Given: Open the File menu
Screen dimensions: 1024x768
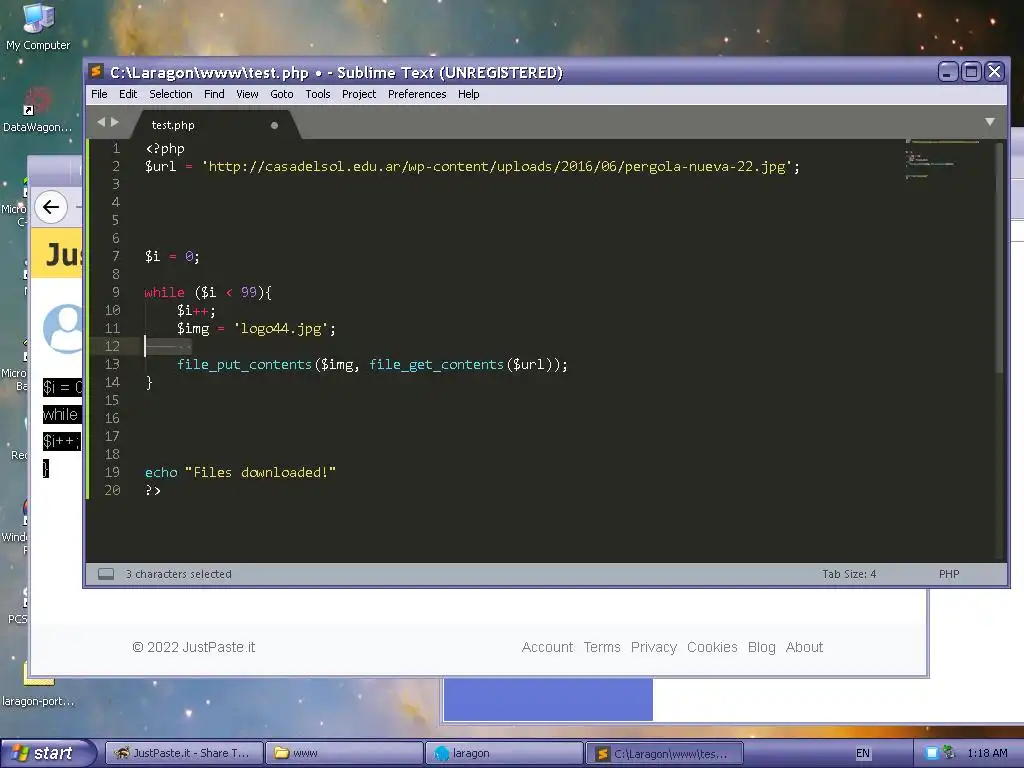Looking at the screenshot, I should coord(99,94).
